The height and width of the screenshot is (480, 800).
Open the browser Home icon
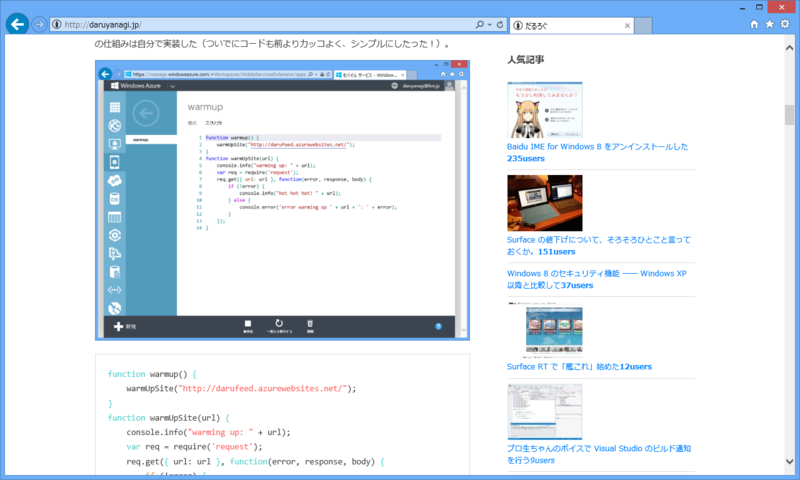[x=754, y=24]
